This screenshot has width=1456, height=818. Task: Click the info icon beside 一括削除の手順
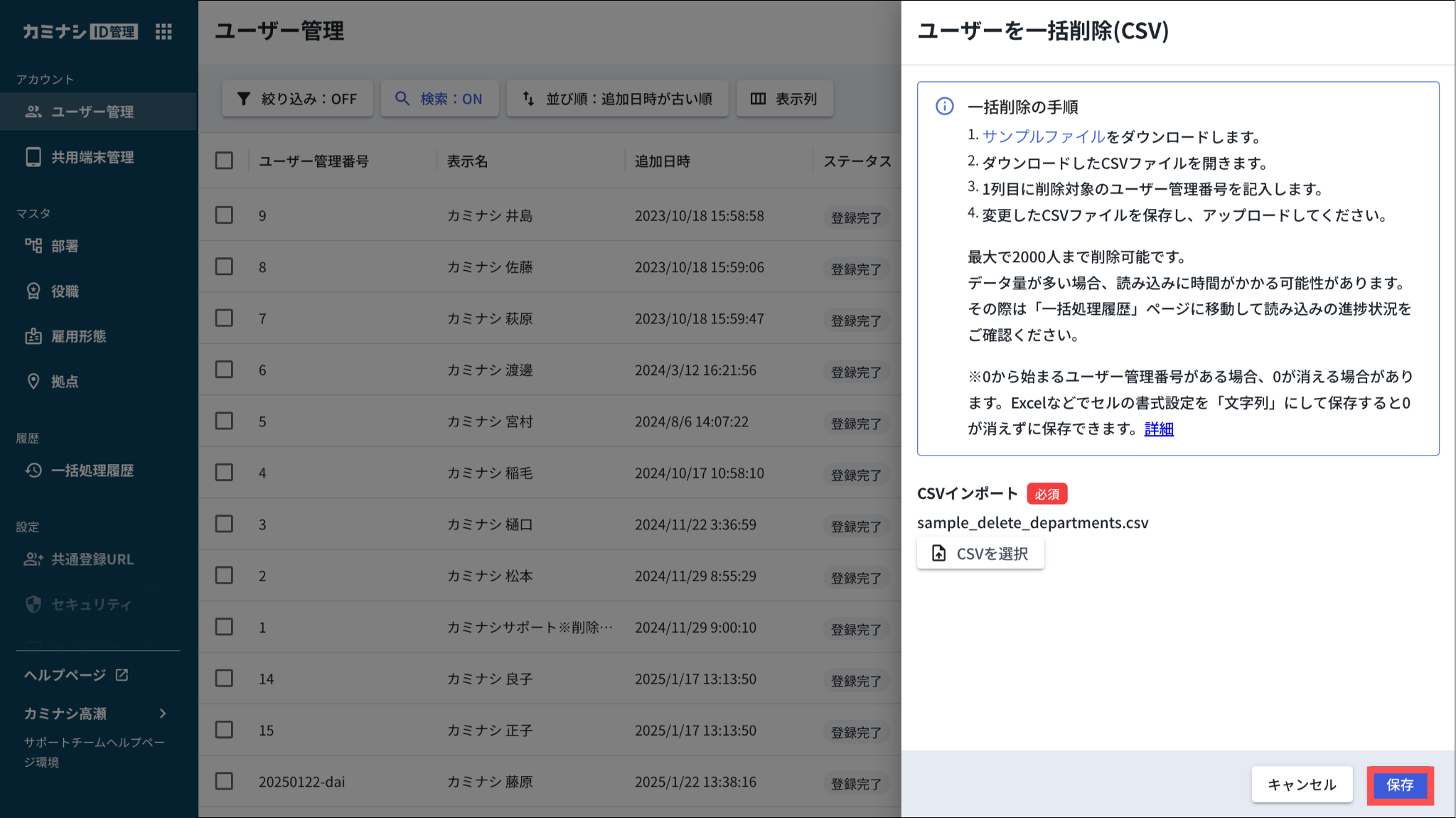tap(944, 107)
